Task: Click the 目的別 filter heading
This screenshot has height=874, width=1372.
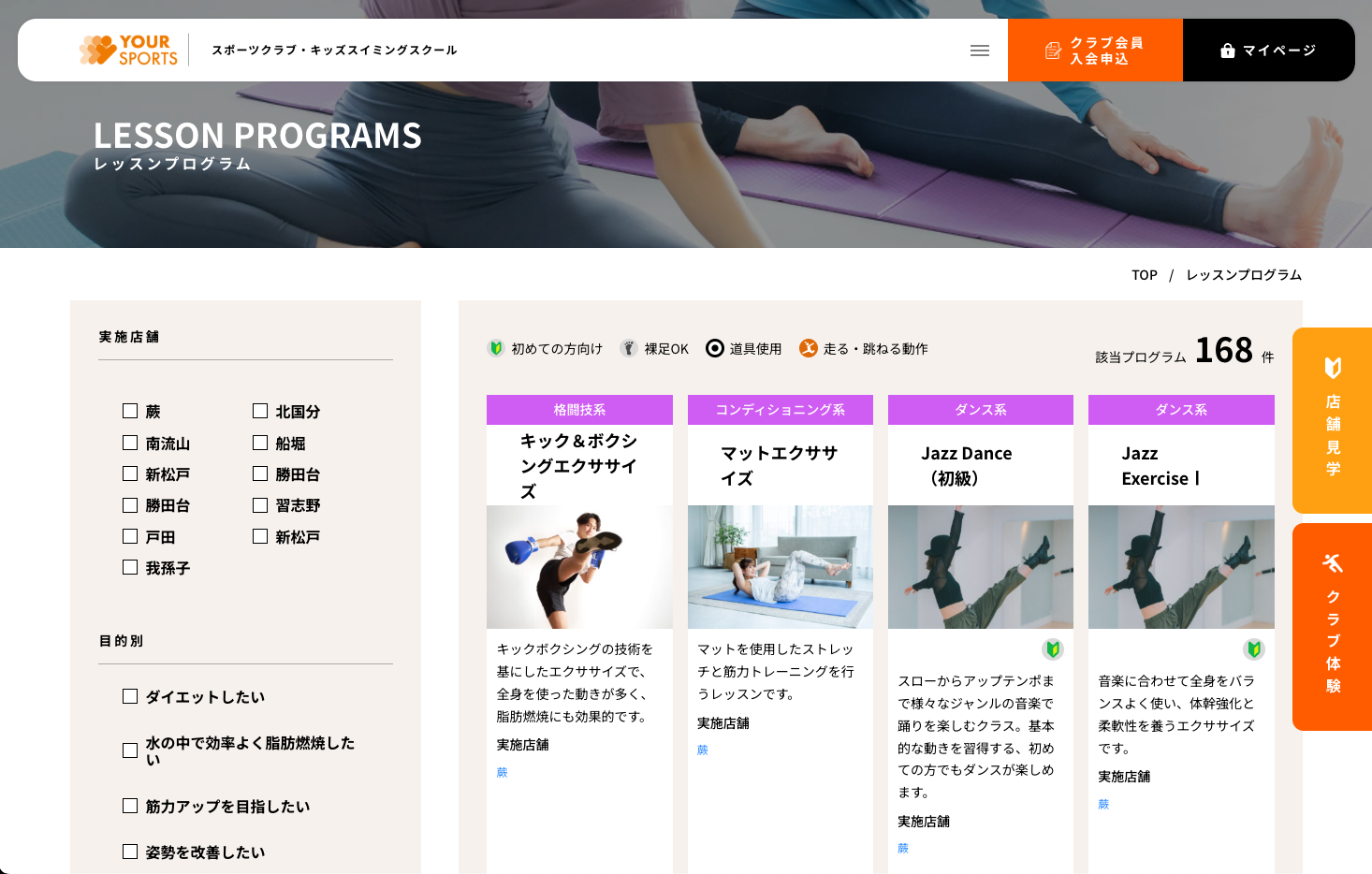Action: pos(122,641)
